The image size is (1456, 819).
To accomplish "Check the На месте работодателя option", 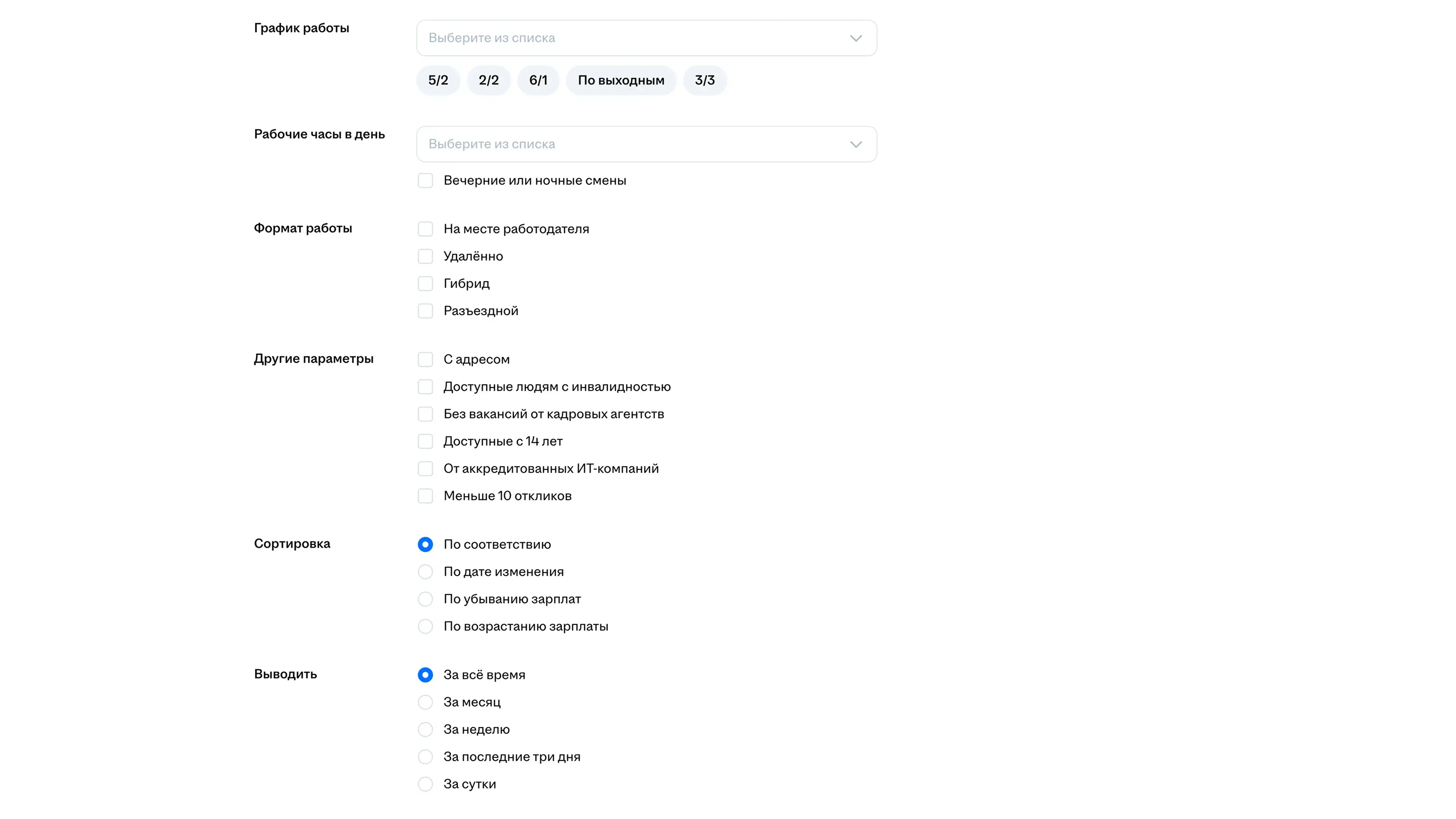I will click(x=425, y=229).
